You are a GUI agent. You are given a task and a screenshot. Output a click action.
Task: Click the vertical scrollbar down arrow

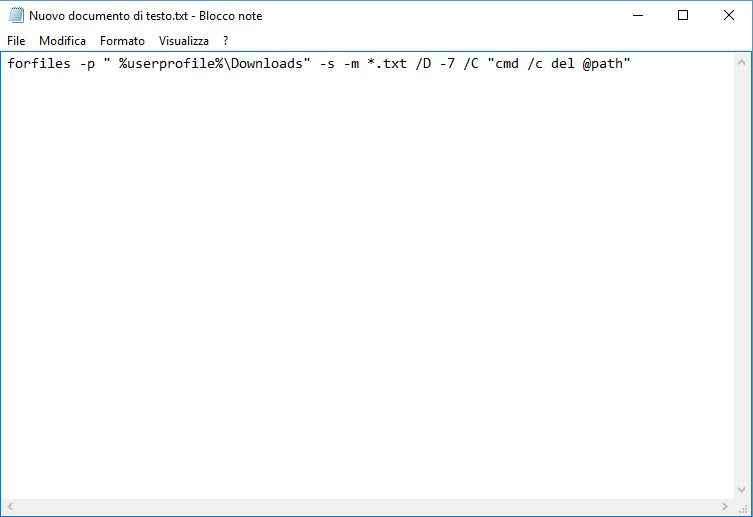(x=741, y=490)
